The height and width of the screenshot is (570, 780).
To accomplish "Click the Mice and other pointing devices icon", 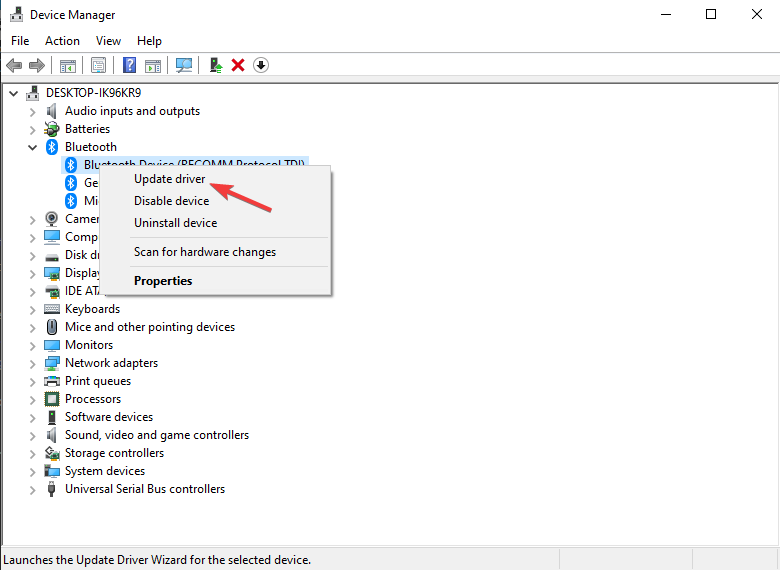I will point(52,327).
